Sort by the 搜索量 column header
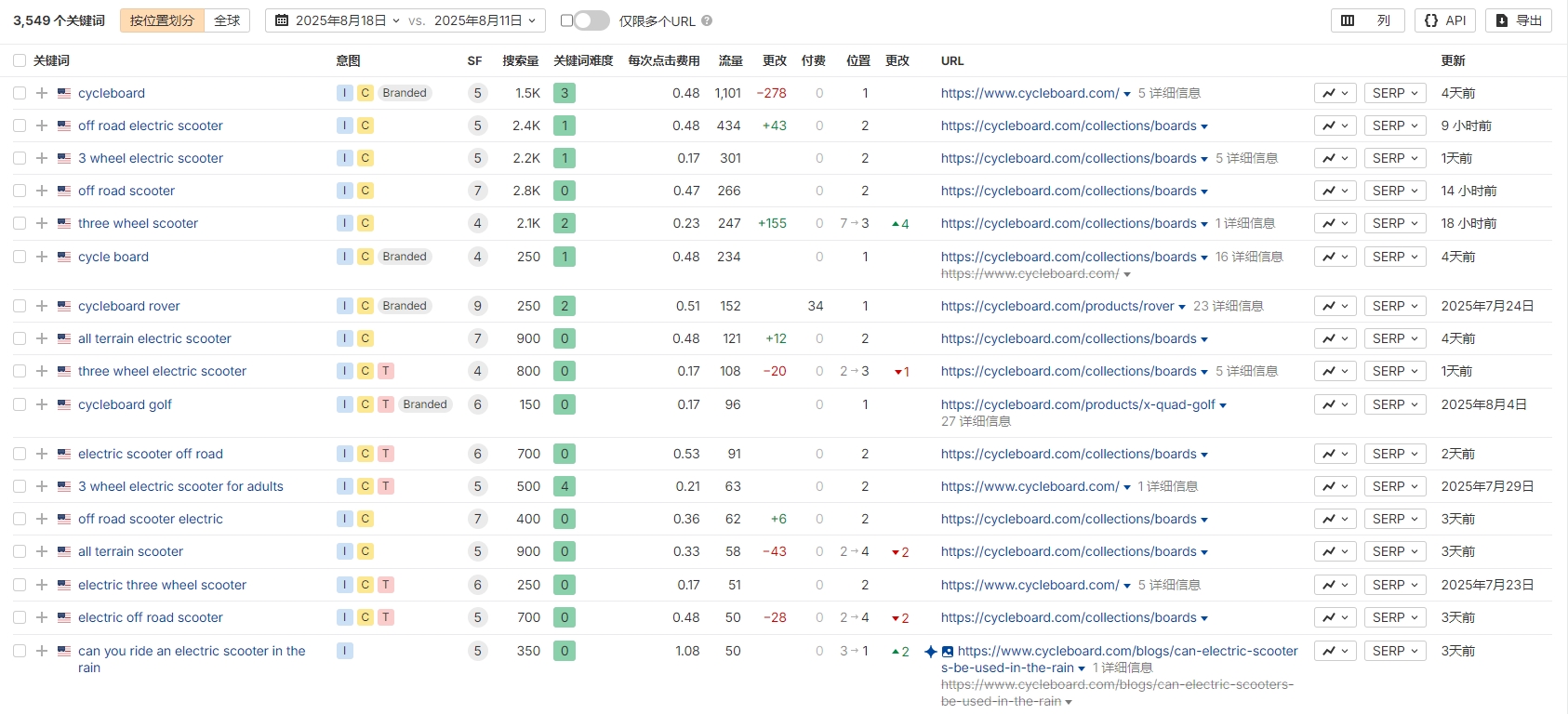The width and height of the screenshot is (1568, 714). pyautogui.click(x=520, y=60)
